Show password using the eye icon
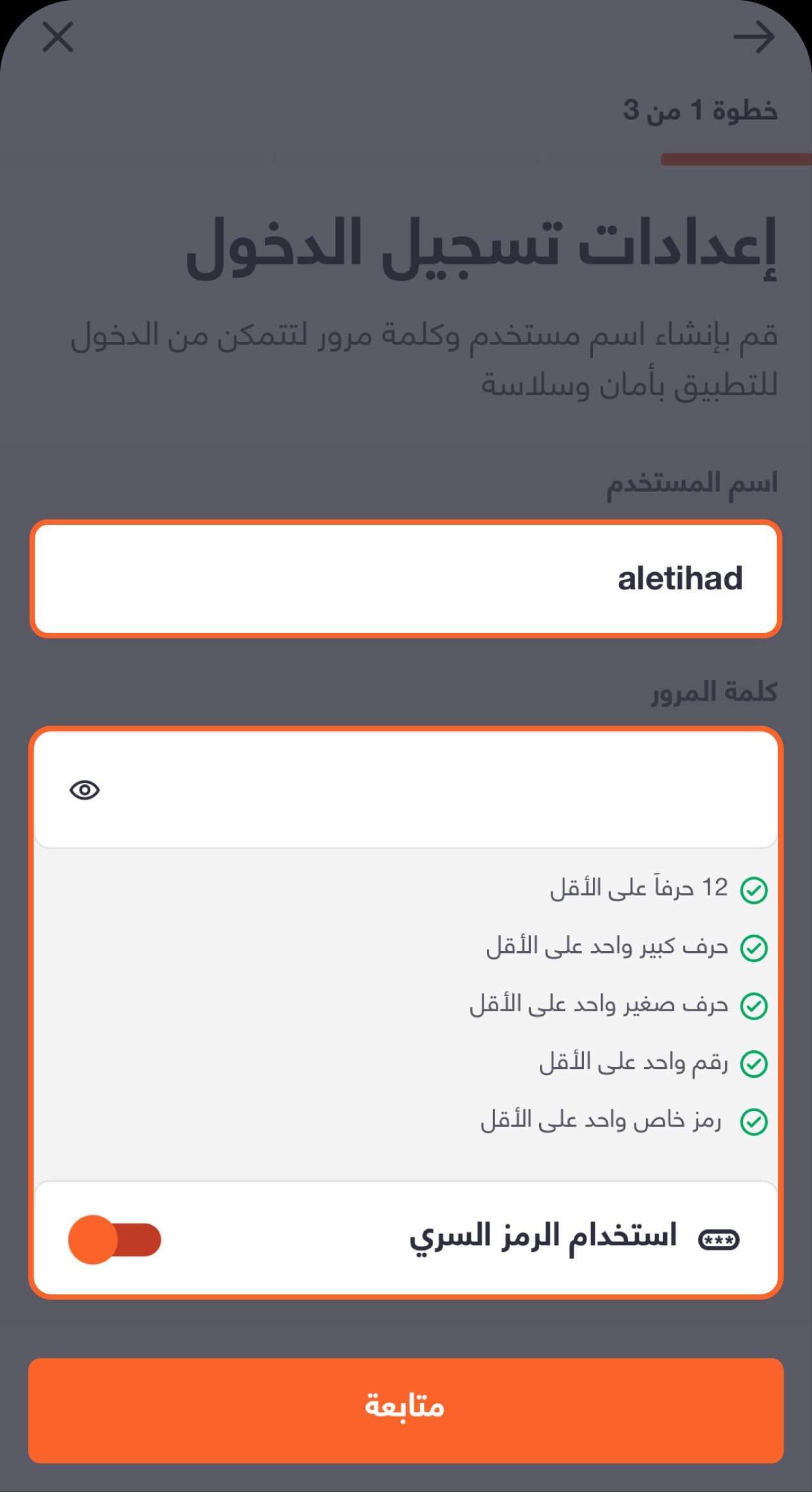This screenshot has width=812, height=1492. pyautogui.click(x=84, y=790)
